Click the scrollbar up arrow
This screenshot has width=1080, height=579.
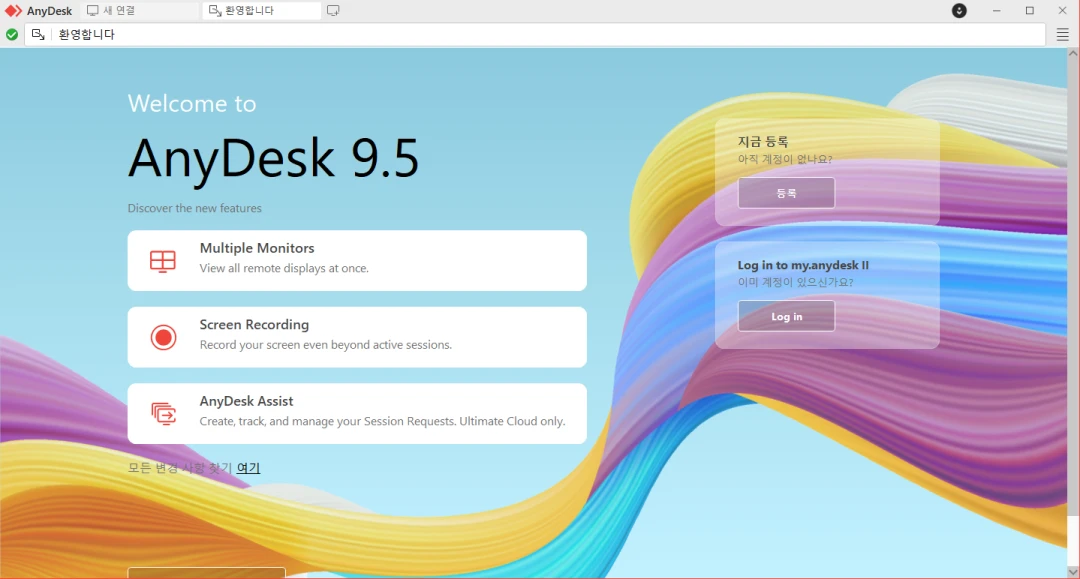[1073, 54]
